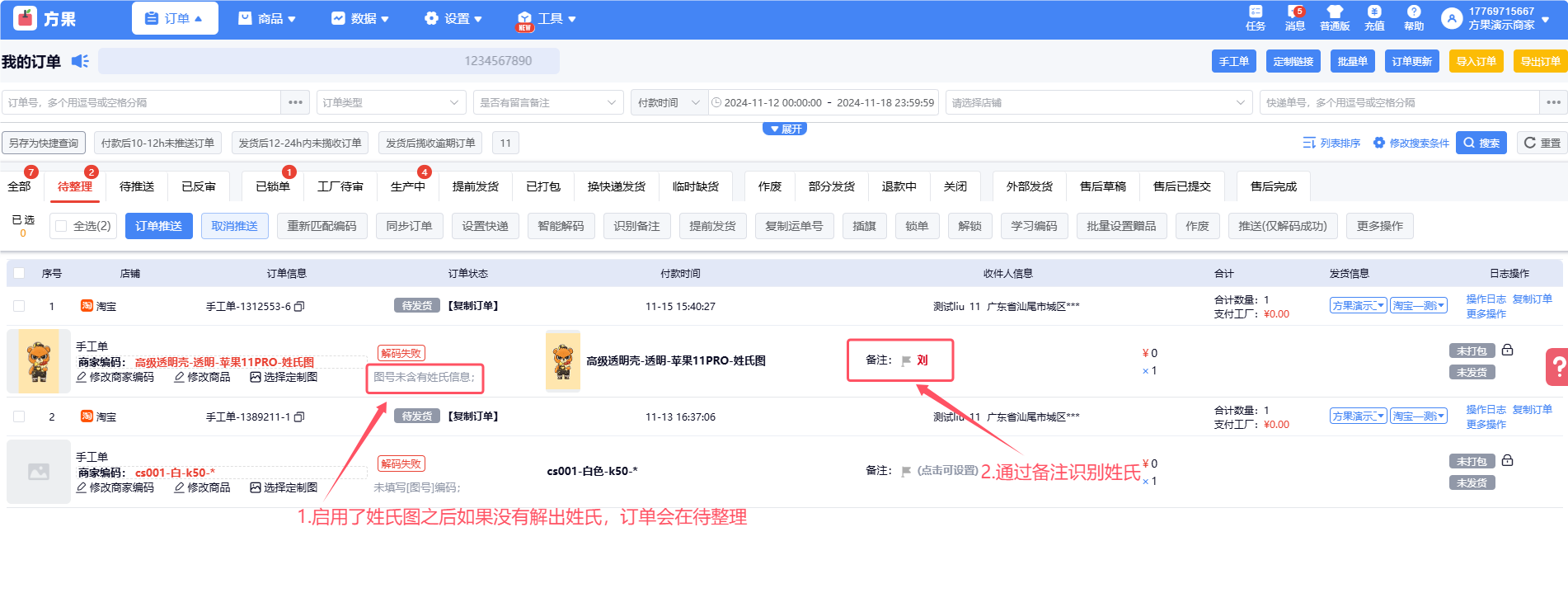Click the Taobao shop icon for order 1
The width and height of the screenshot is (1568, 607).
click(x=87, y=306)
